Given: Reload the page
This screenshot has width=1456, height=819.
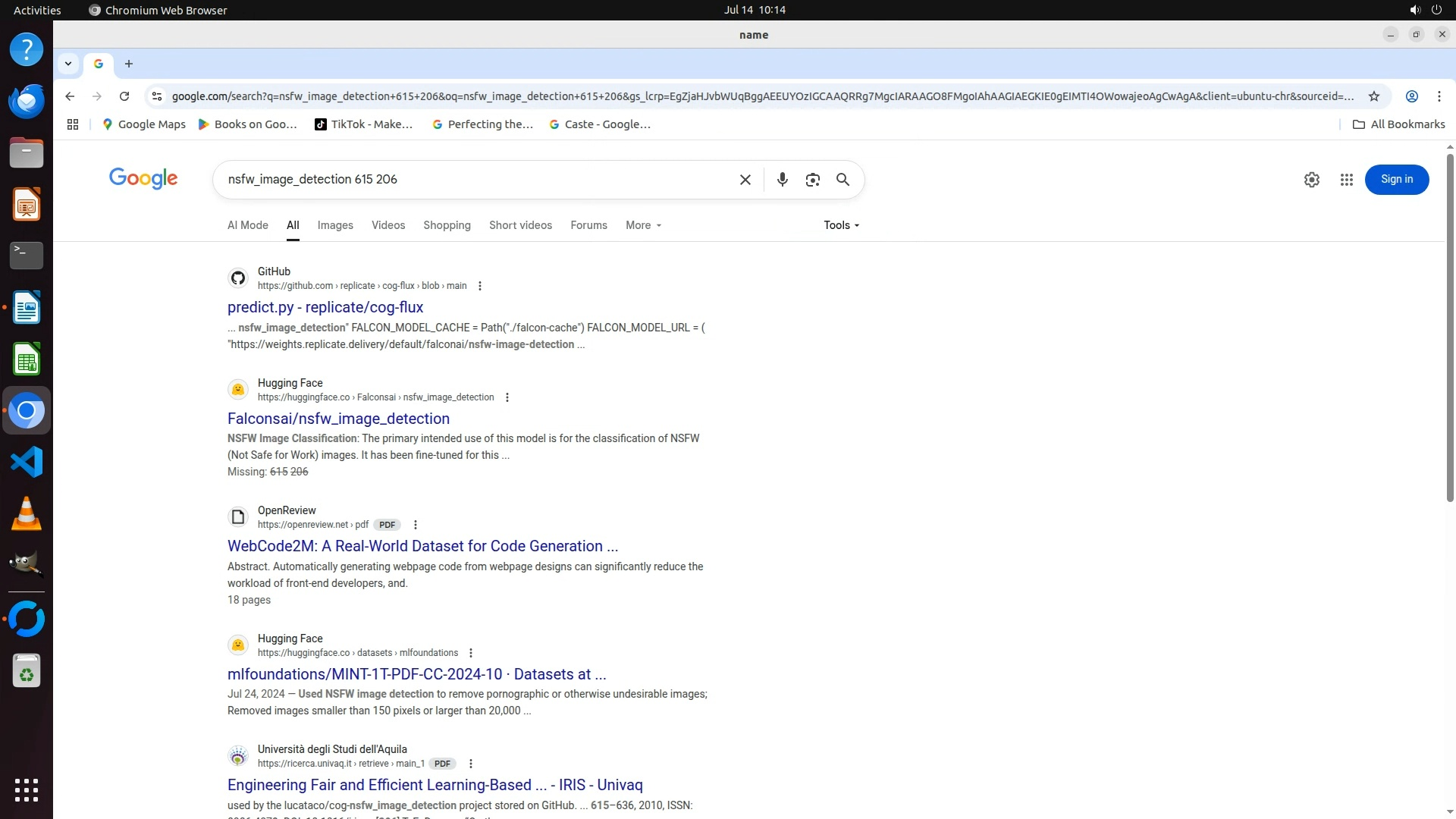Looking at the screenshot, I should 124,96.
